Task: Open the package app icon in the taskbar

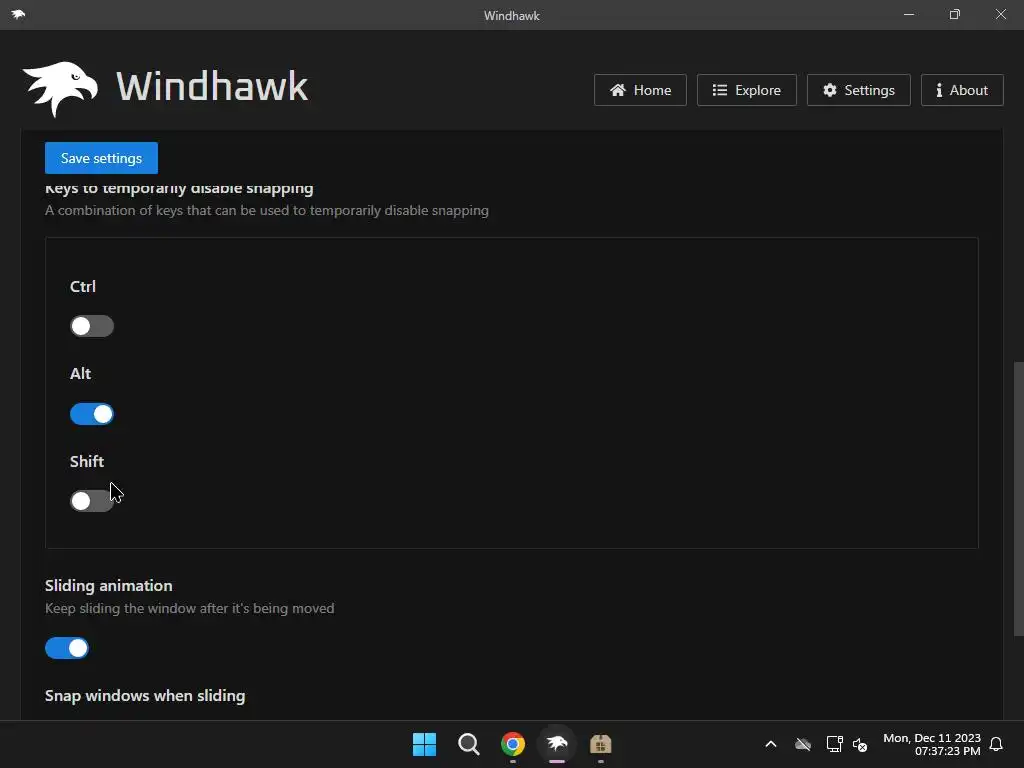Action: coord(600,744)
